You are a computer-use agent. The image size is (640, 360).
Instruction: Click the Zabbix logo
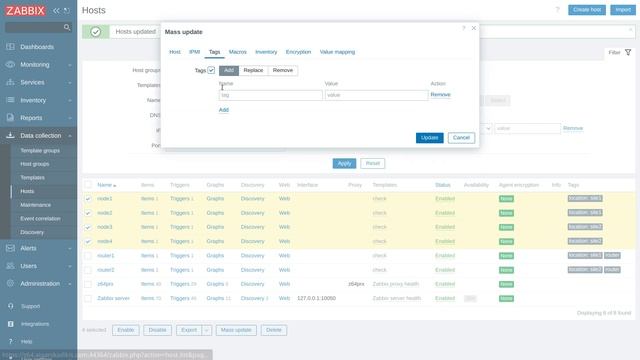coord(25,10)
